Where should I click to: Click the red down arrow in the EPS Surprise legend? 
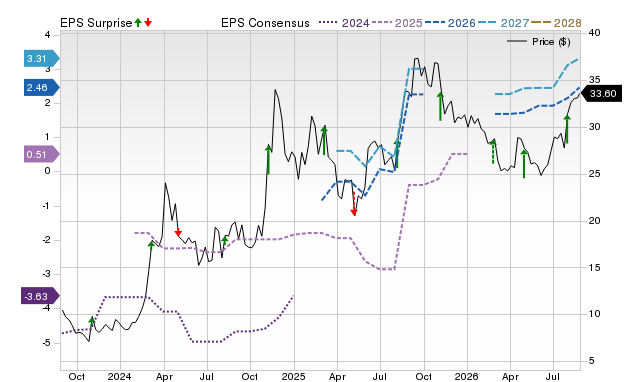[x=148, y=22]
